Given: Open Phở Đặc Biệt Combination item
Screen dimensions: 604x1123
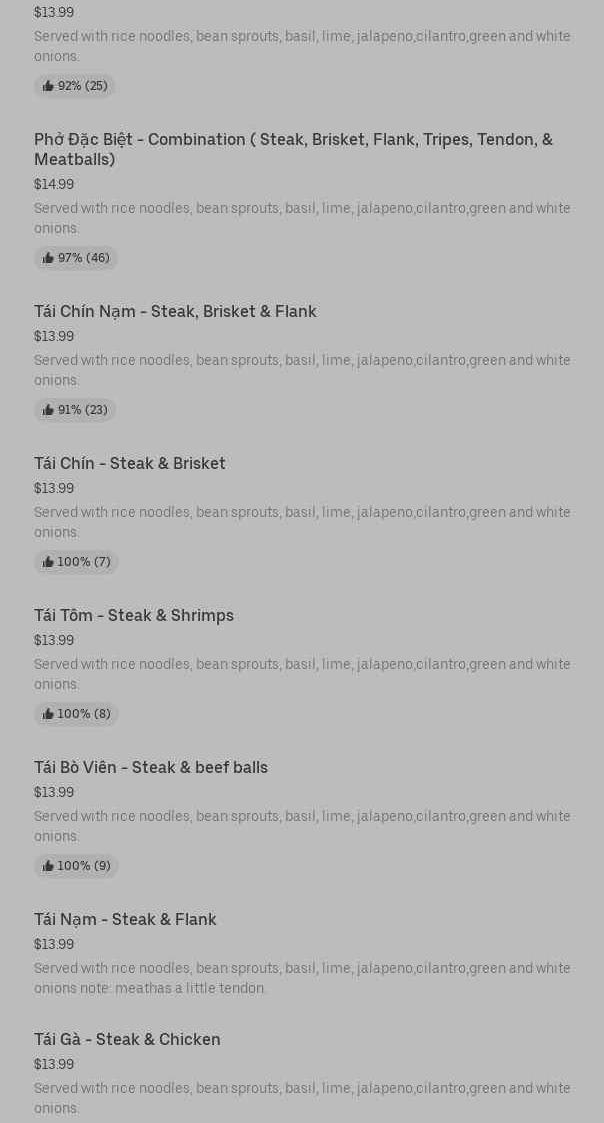Looking at the screenshot, I should point(293,149).
